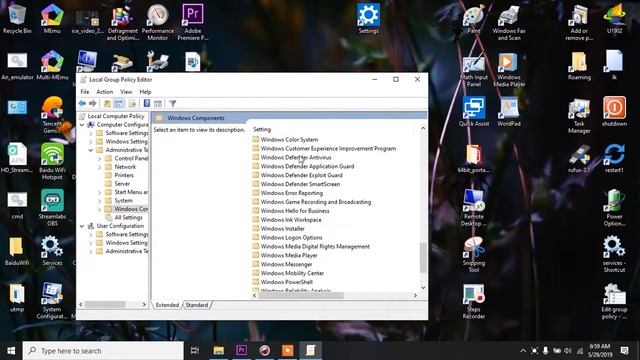
Task: Click the tree pane horizontal scrollbar right arrow
Action: pos(144,304)
